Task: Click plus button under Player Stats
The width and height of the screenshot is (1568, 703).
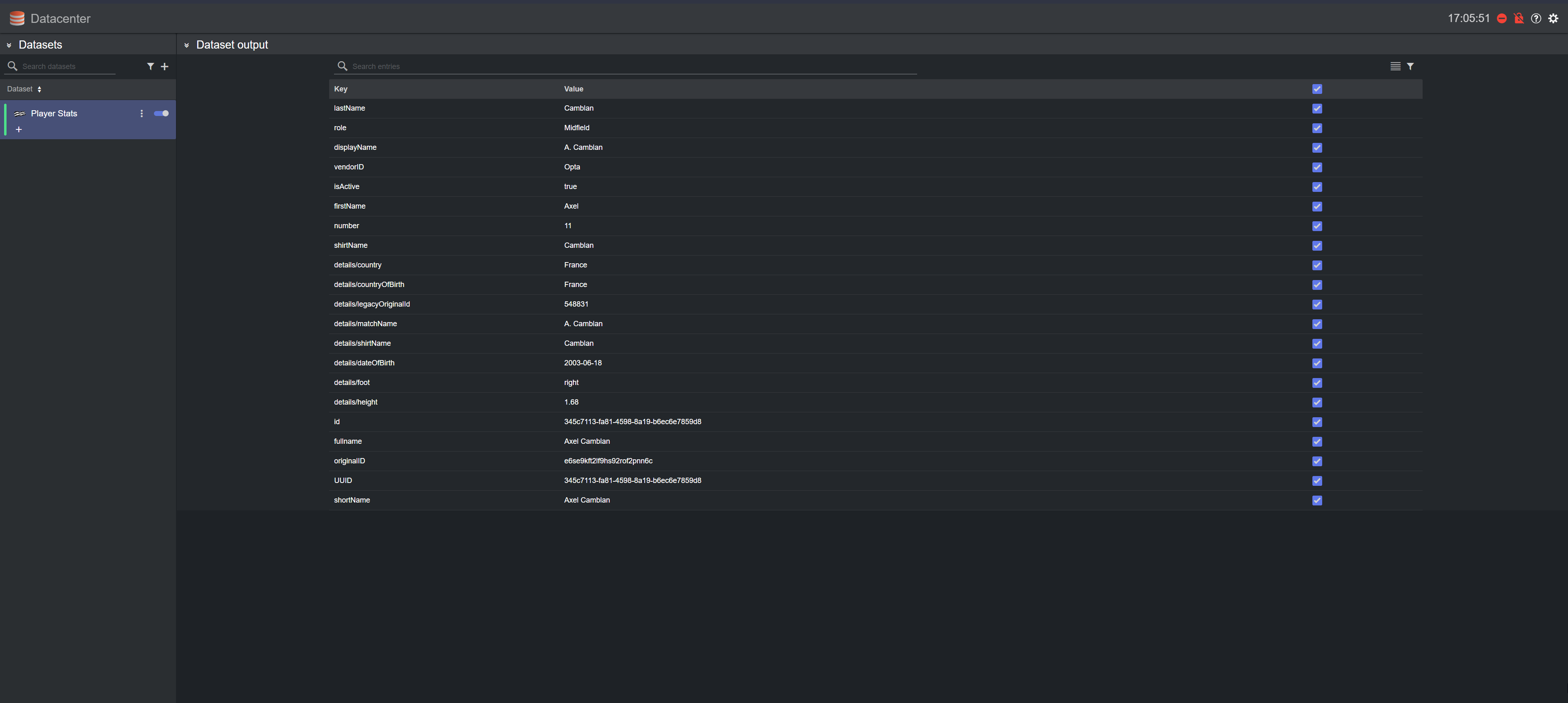Action: coord(19,130)
